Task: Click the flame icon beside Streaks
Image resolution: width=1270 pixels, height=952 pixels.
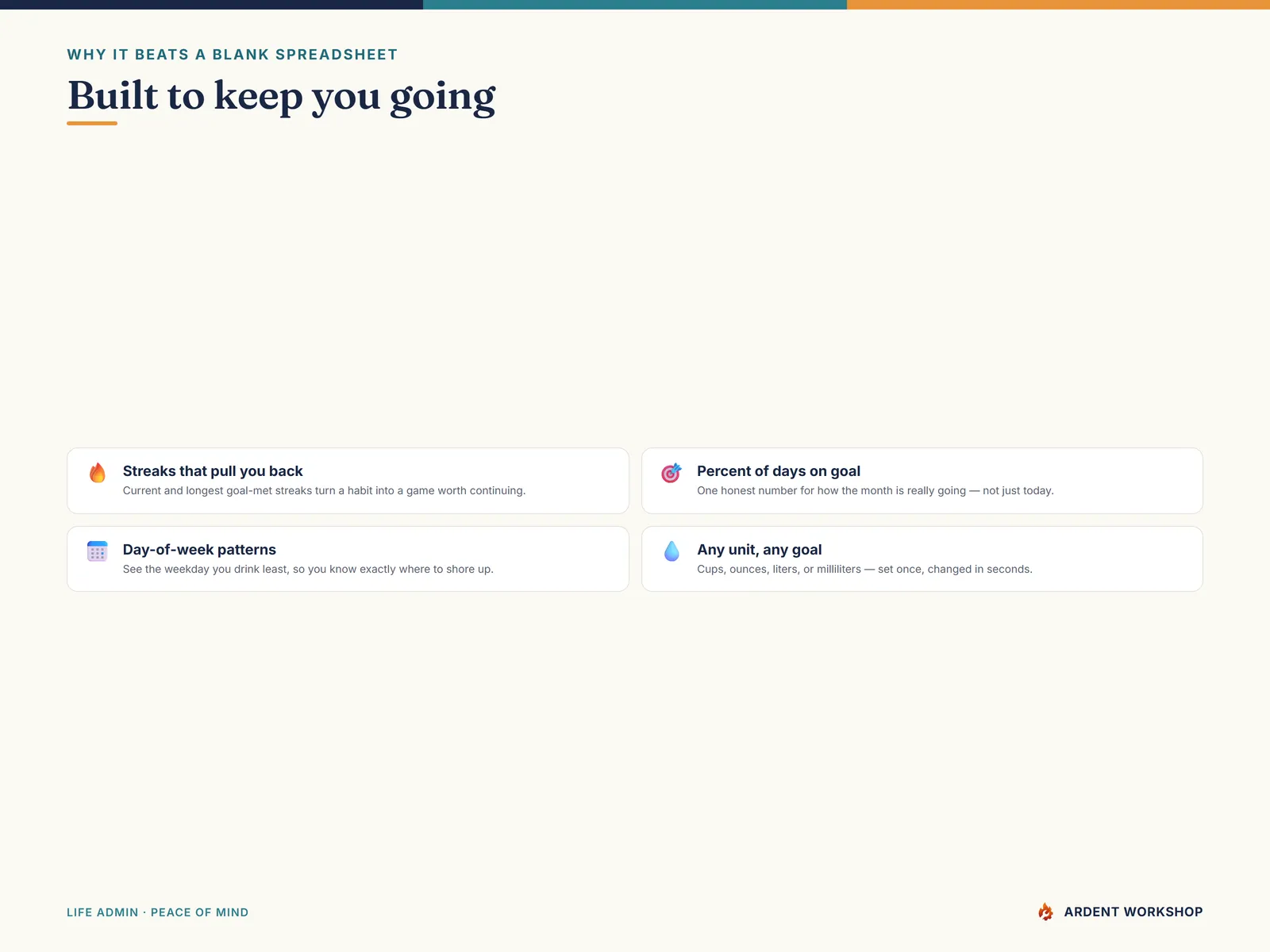Action: [97, 473]
